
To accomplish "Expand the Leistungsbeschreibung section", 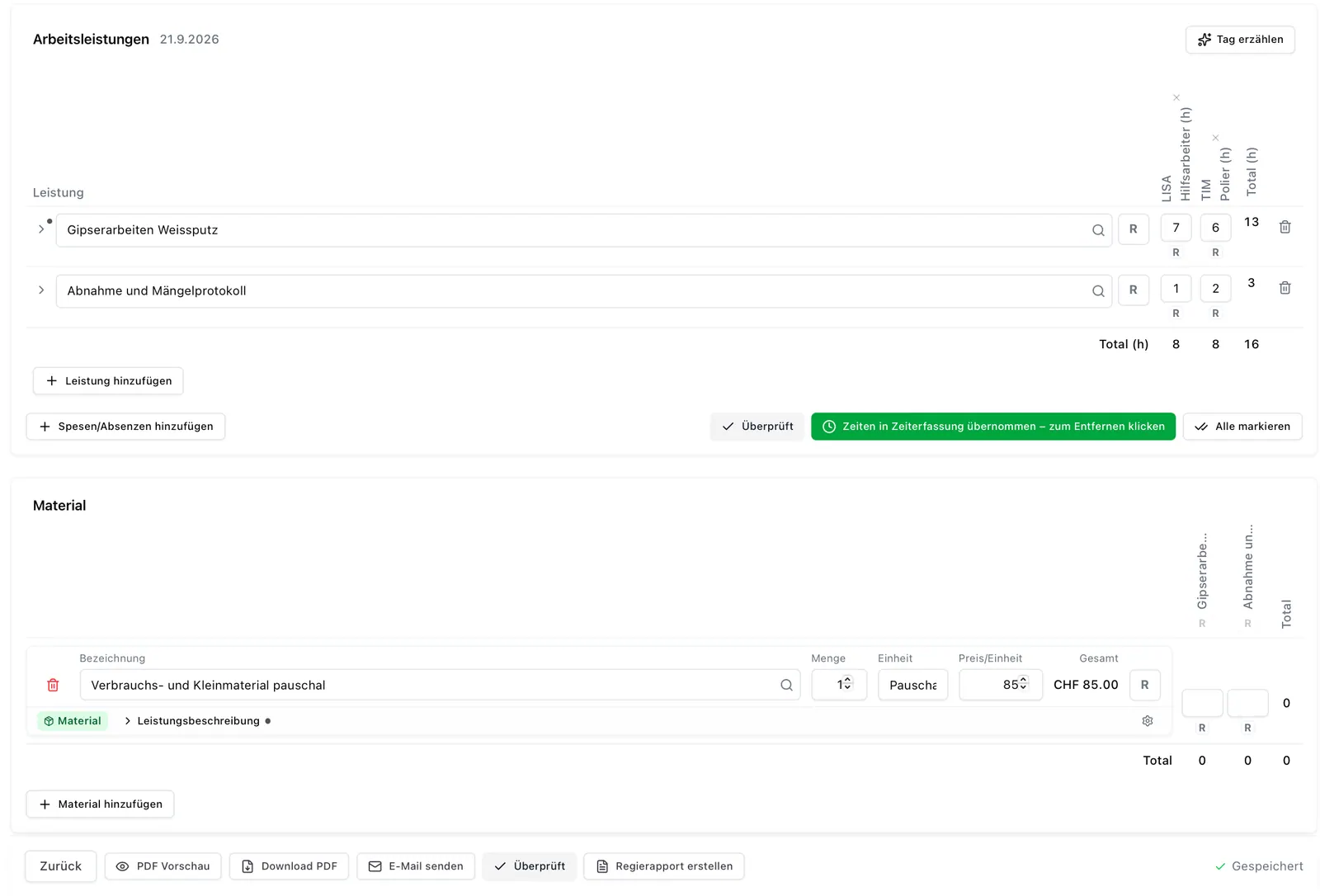I will [x=192, y=721].
